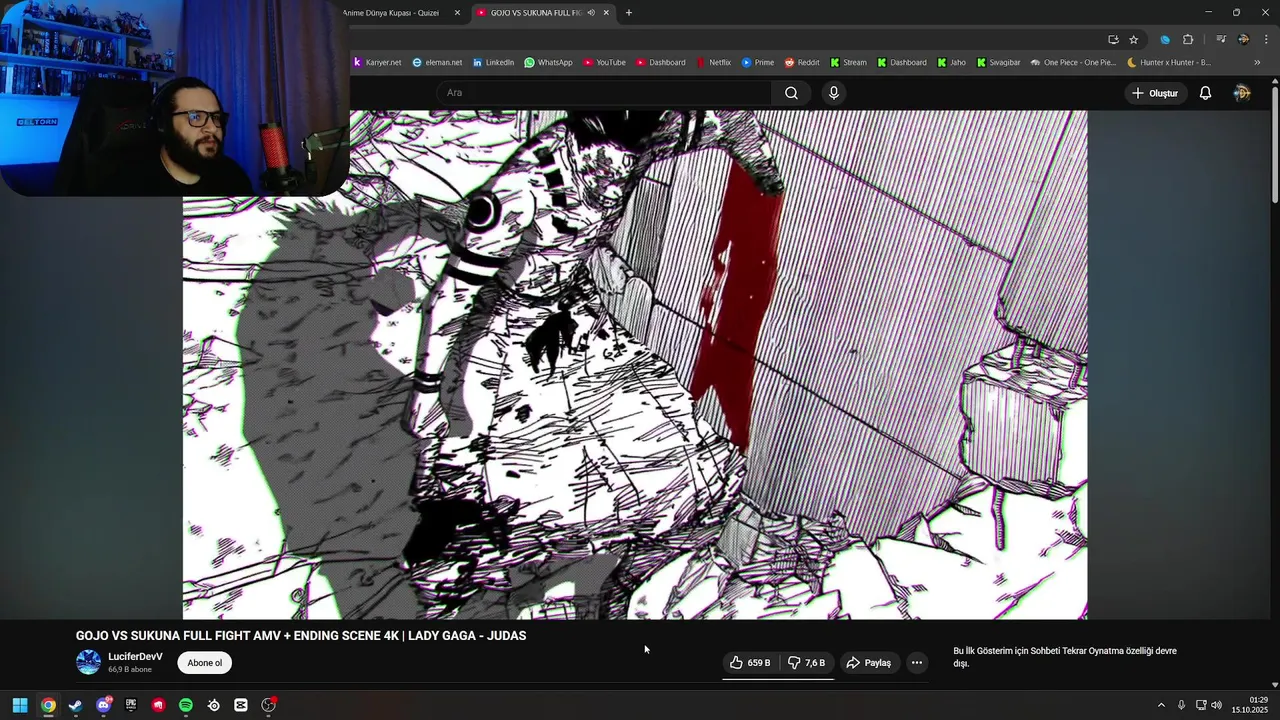Click the video title text
Viewport: 1280px width, 720px height.
(x=301, y=636)
